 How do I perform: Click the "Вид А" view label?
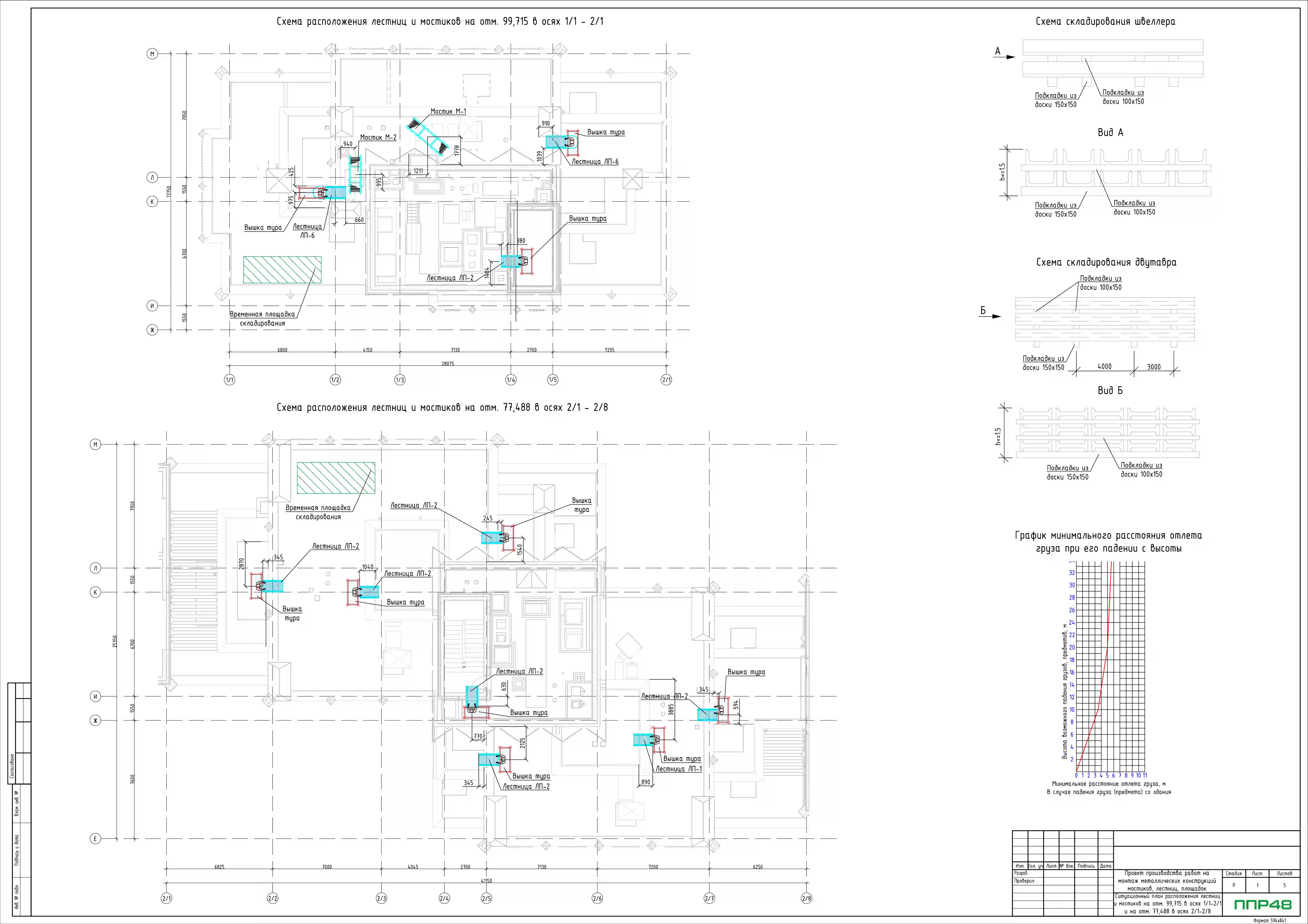point(1110,132)
